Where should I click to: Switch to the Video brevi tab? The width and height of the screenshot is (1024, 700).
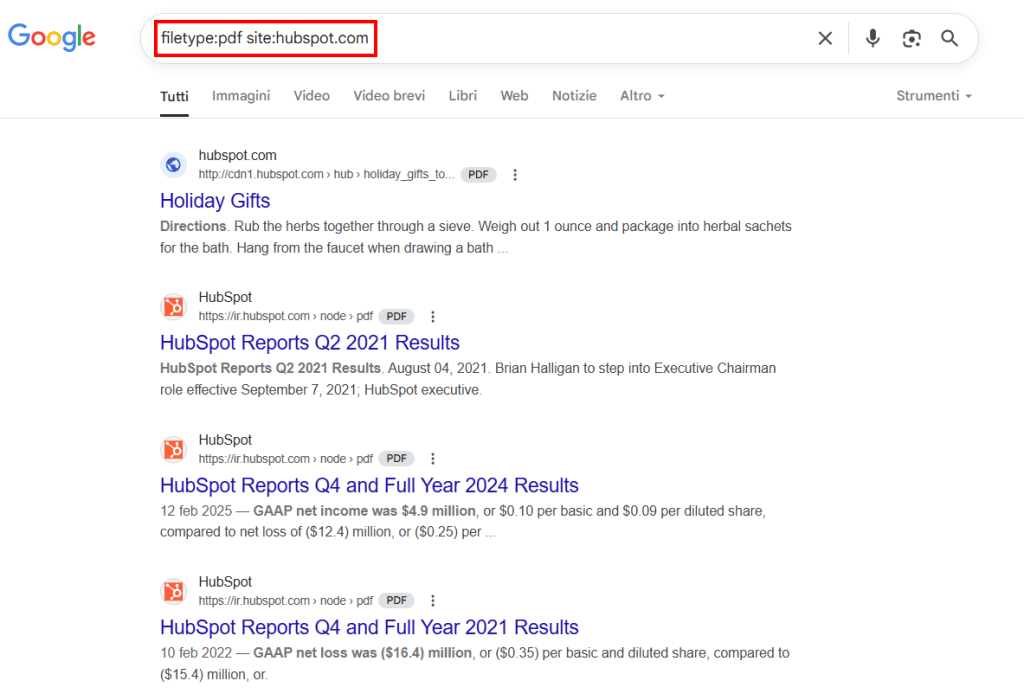pyautogui.click(x=389, y=96)
